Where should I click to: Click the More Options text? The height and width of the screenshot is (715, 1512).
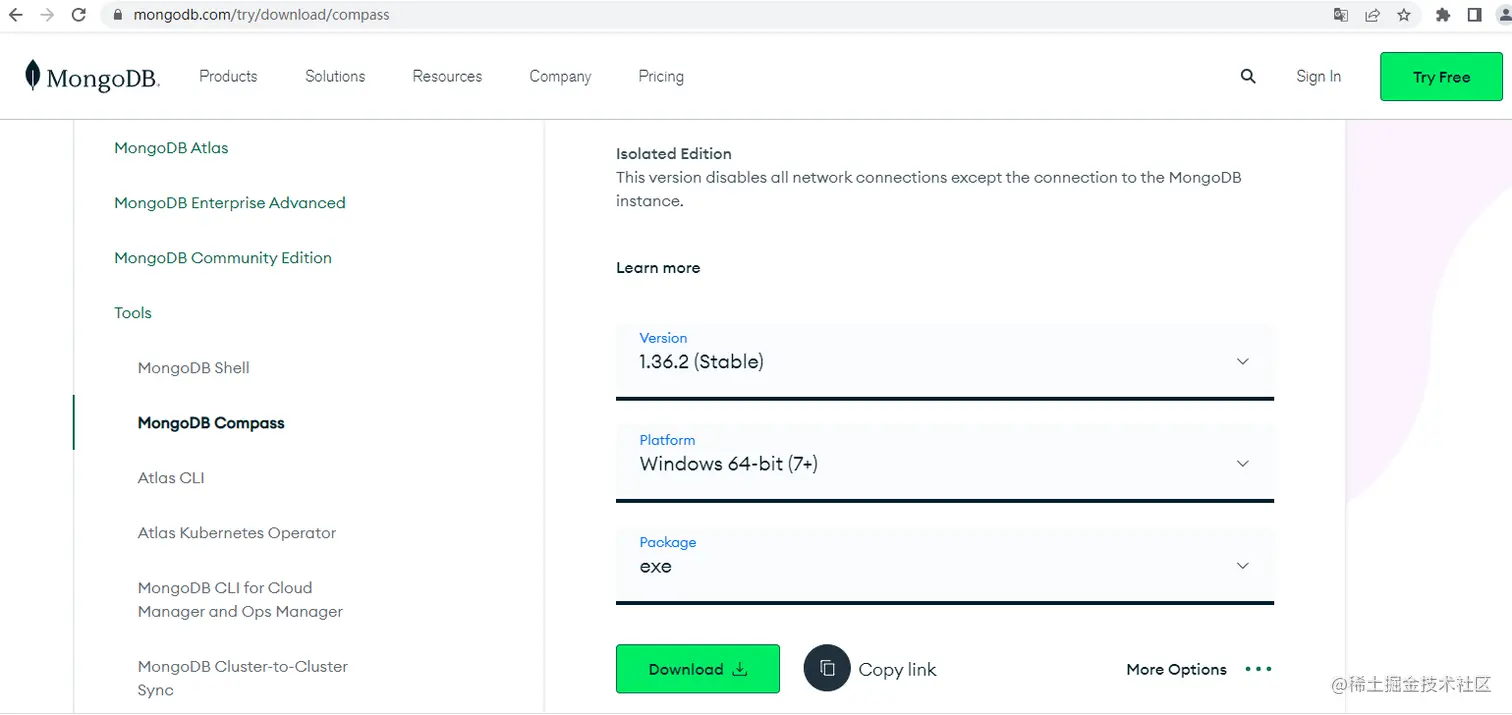(1176, 670)
